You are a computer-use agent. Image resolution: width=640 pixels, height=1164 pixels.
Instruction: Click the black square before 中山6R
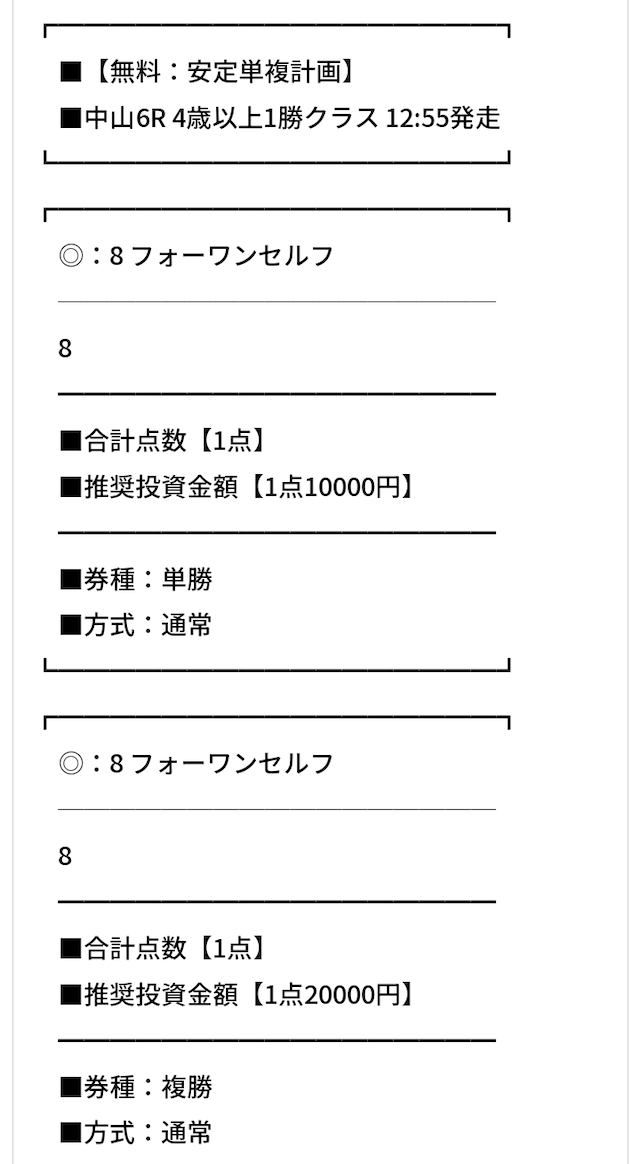71,118
